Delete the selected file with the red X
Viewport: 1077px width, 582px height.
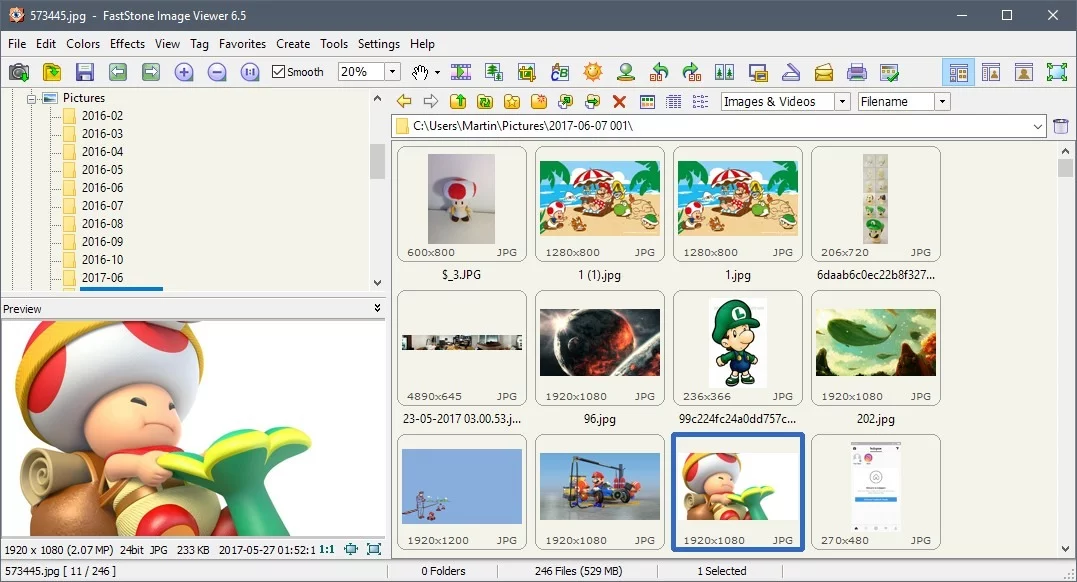click(620, 102)
